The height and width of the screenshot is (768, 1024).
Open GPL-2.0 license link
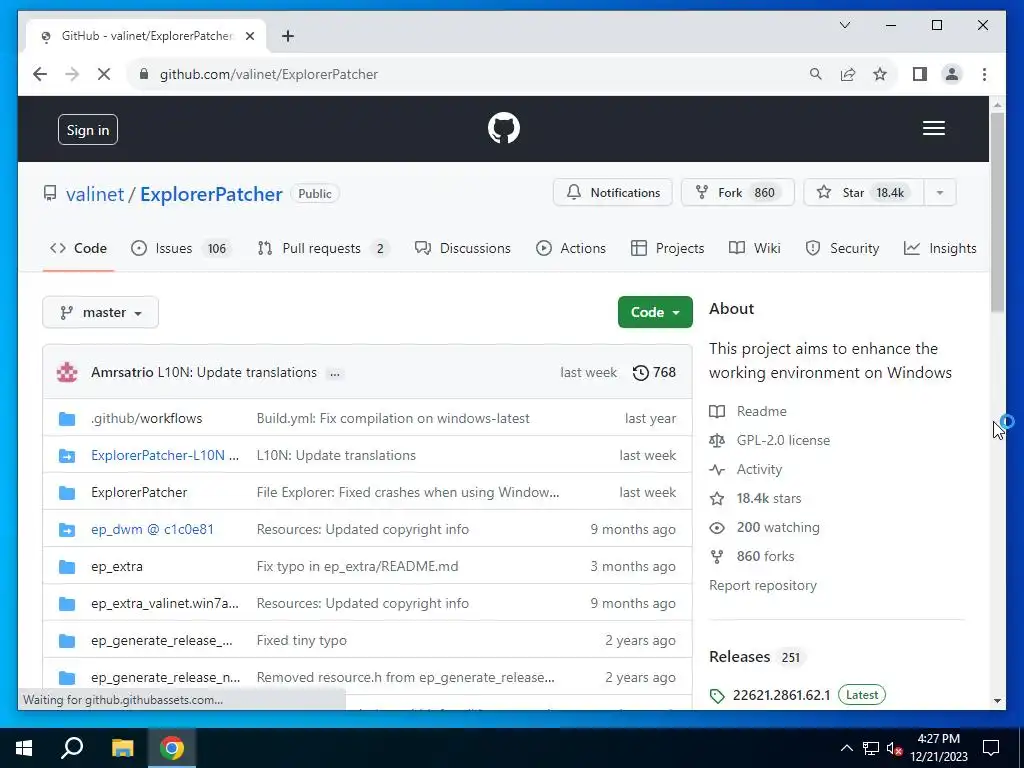coord(769,440)
